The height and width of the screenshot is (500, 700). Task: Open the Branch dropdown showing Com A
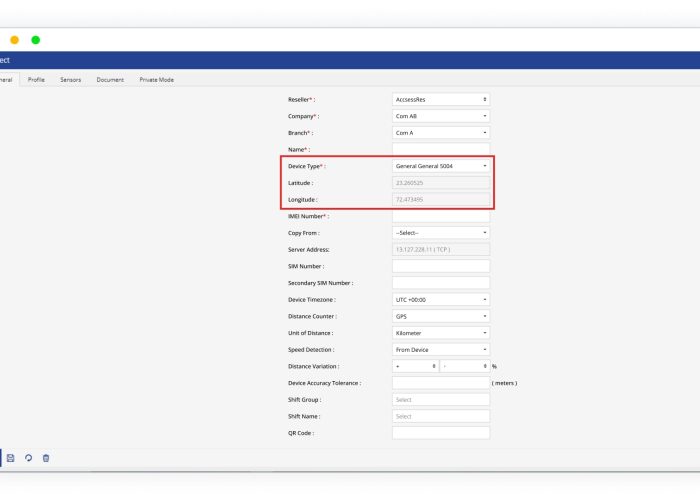click(x=441, y=132)
